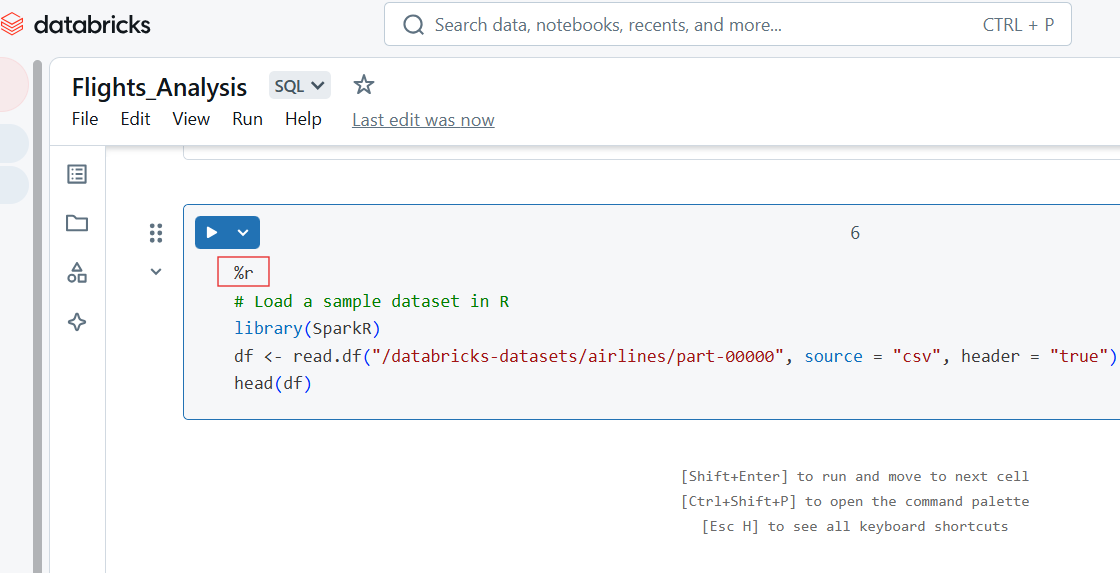The width and height of the screenshot is (1120, 573).
Task: Click the 'Load a sample dataset in R' comment
Action: pos(371,301)
